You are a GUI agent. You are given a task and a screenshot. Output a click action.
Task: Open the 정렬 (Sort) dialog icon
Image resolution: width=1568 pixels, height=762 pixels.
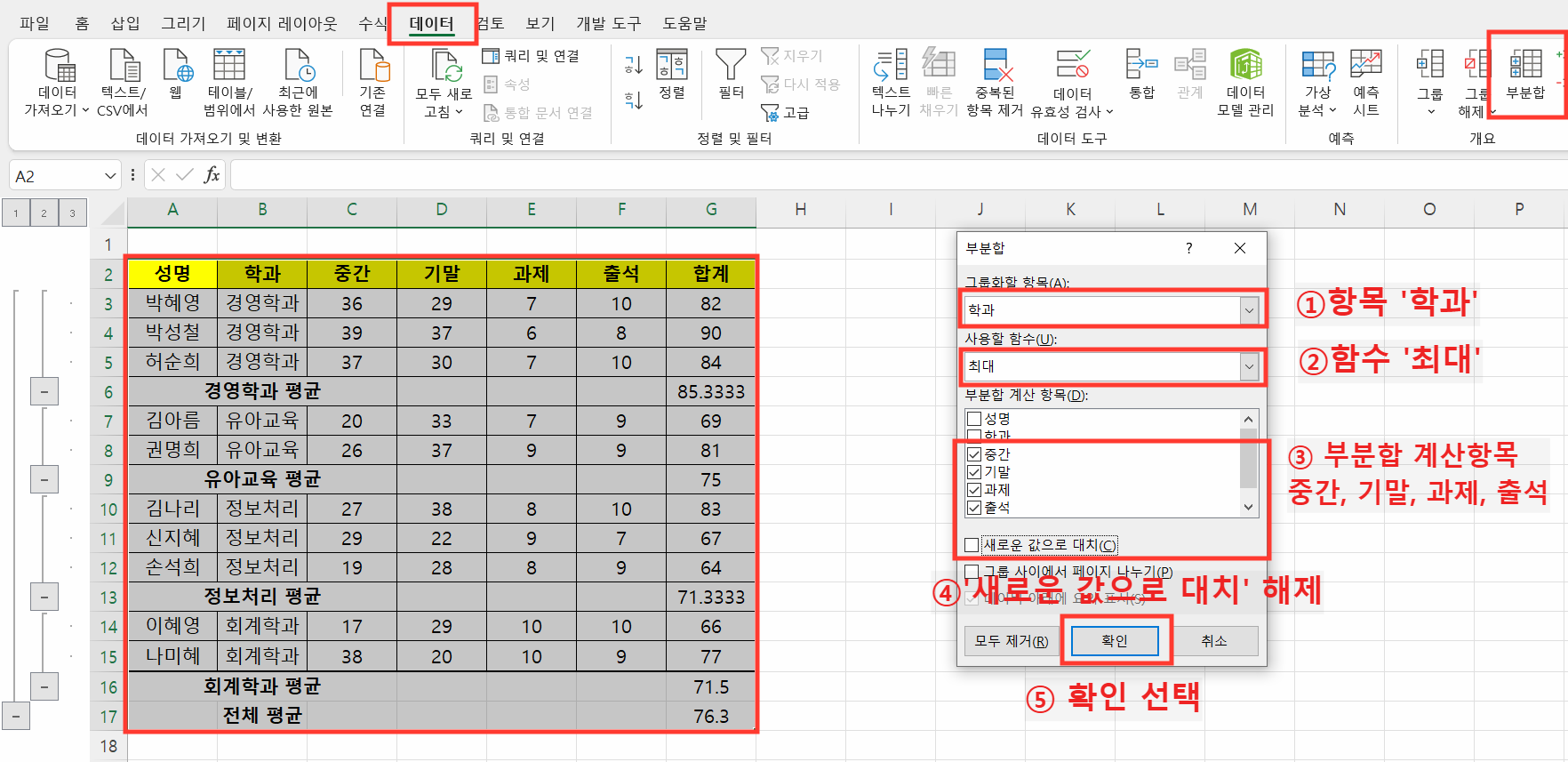672,66
